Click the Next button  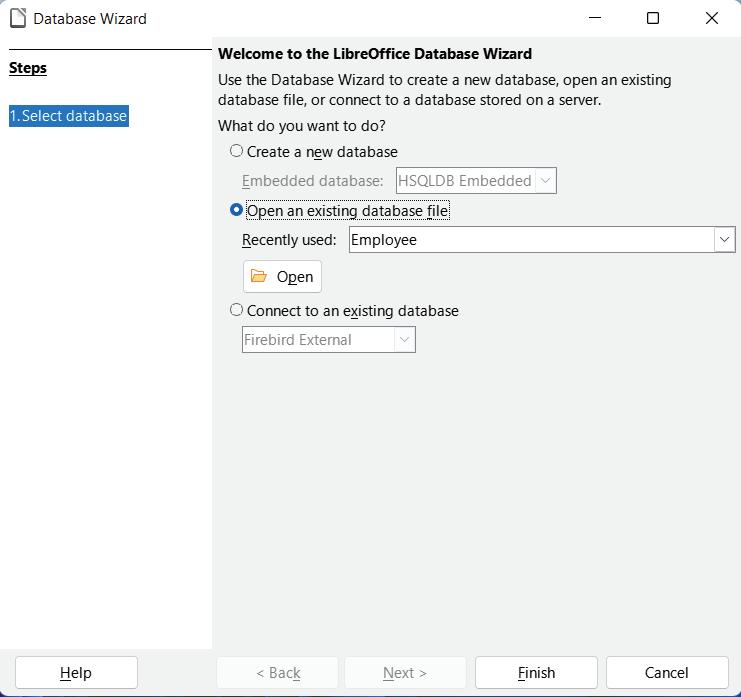[x=405, y=673]
